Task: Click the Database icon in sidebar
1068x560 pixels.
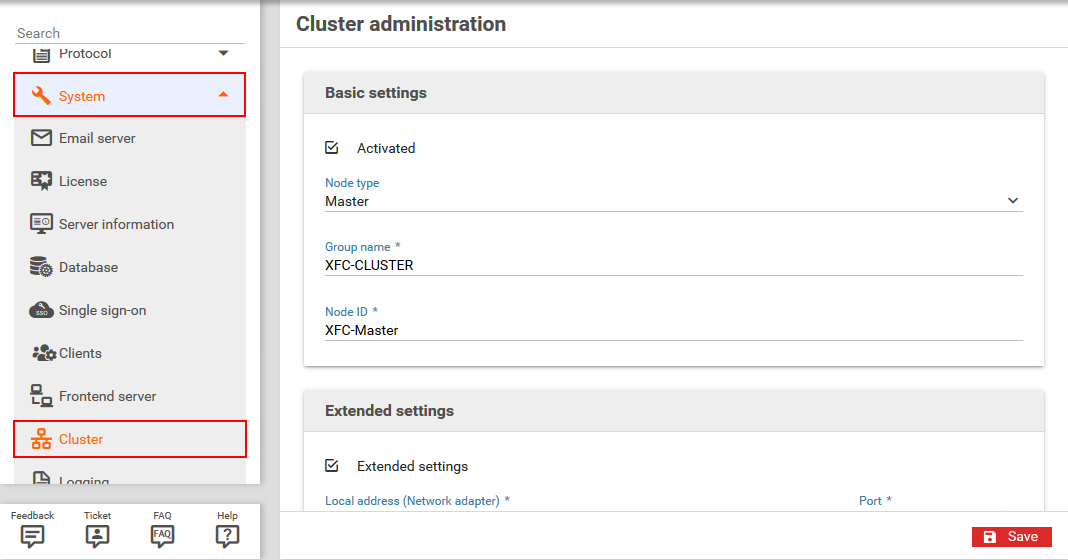Action: 41,267
